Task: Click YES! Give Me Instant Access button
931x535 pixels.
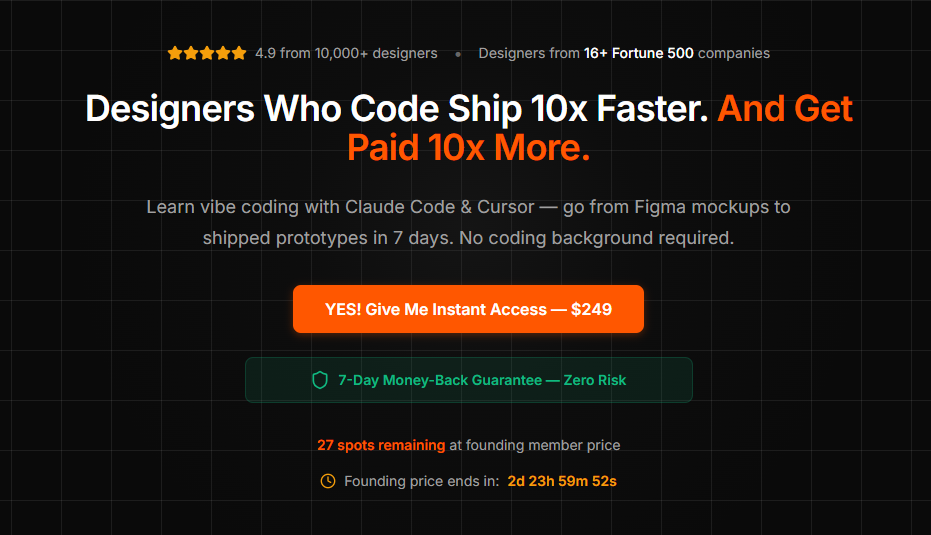Action: (x=468, y=309)
